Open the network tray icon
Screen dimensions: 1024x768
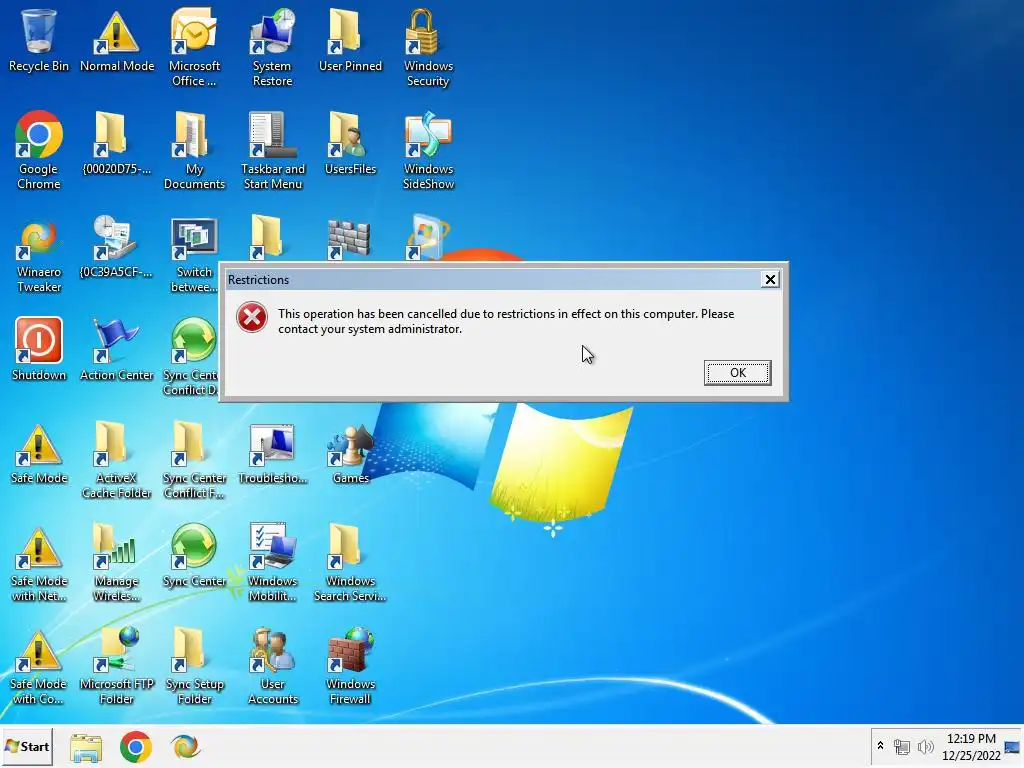[902, 746]
